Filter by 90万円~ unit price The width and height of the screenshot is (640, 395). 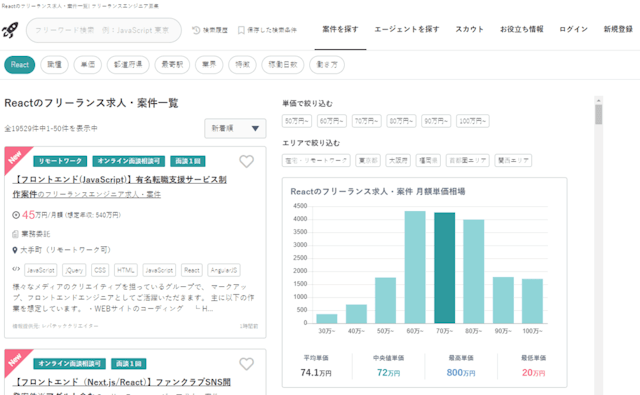tap(436, 121)
